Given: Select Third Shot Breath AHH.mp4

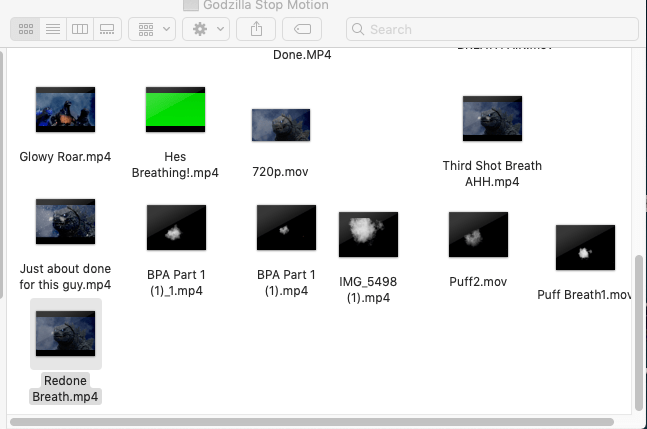Looking at the screenshot, I should [x=492, y=119].
